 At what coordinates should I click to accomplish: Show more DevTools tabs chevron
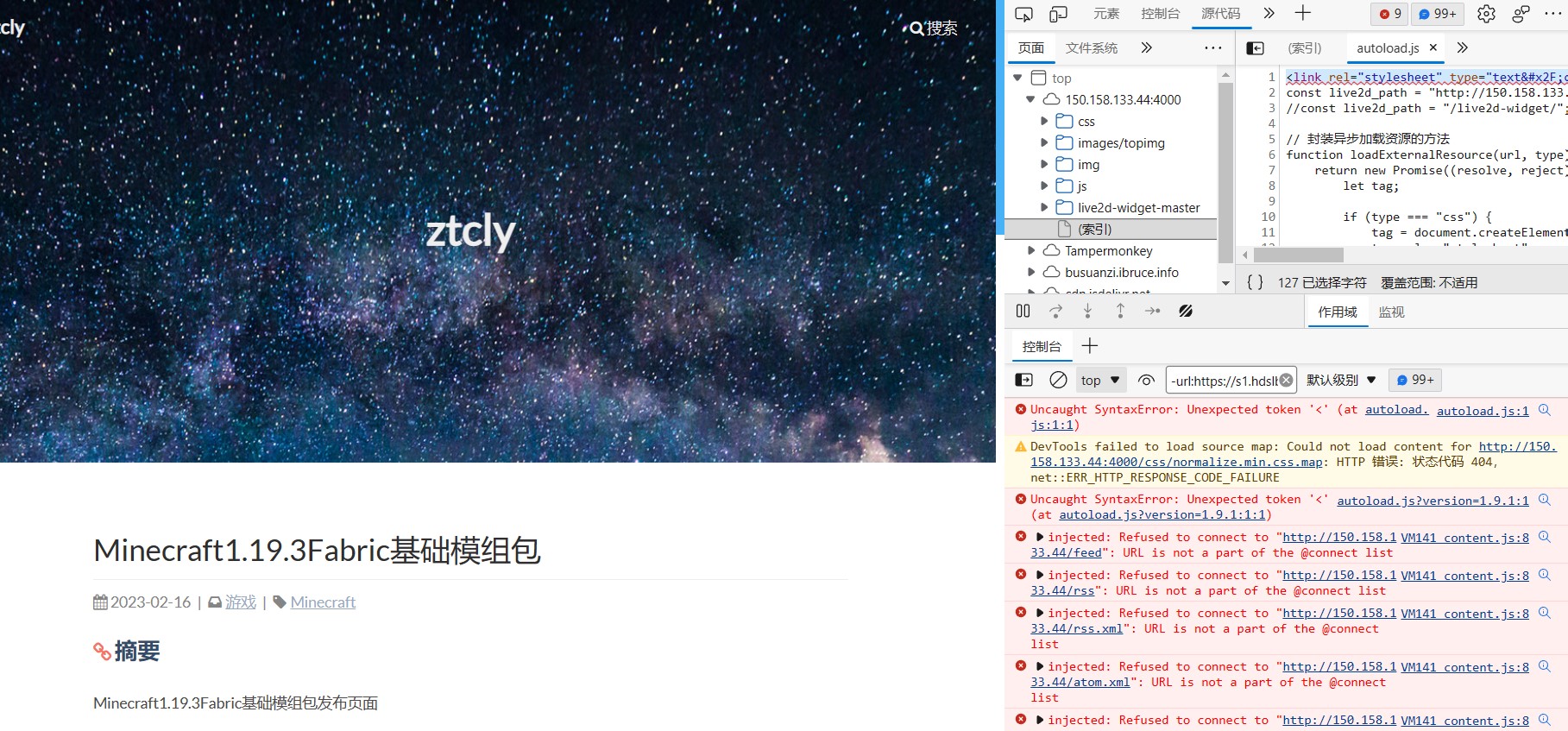1269,13
